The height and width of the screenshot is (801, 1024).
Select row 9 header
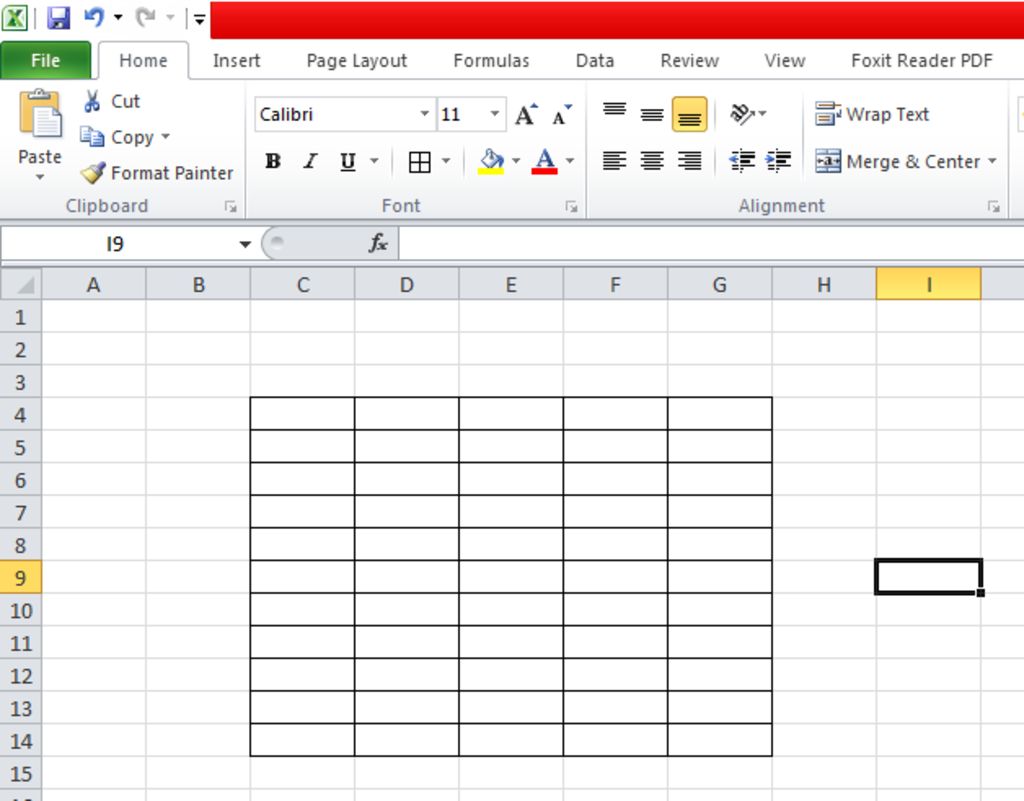(20, 577)
